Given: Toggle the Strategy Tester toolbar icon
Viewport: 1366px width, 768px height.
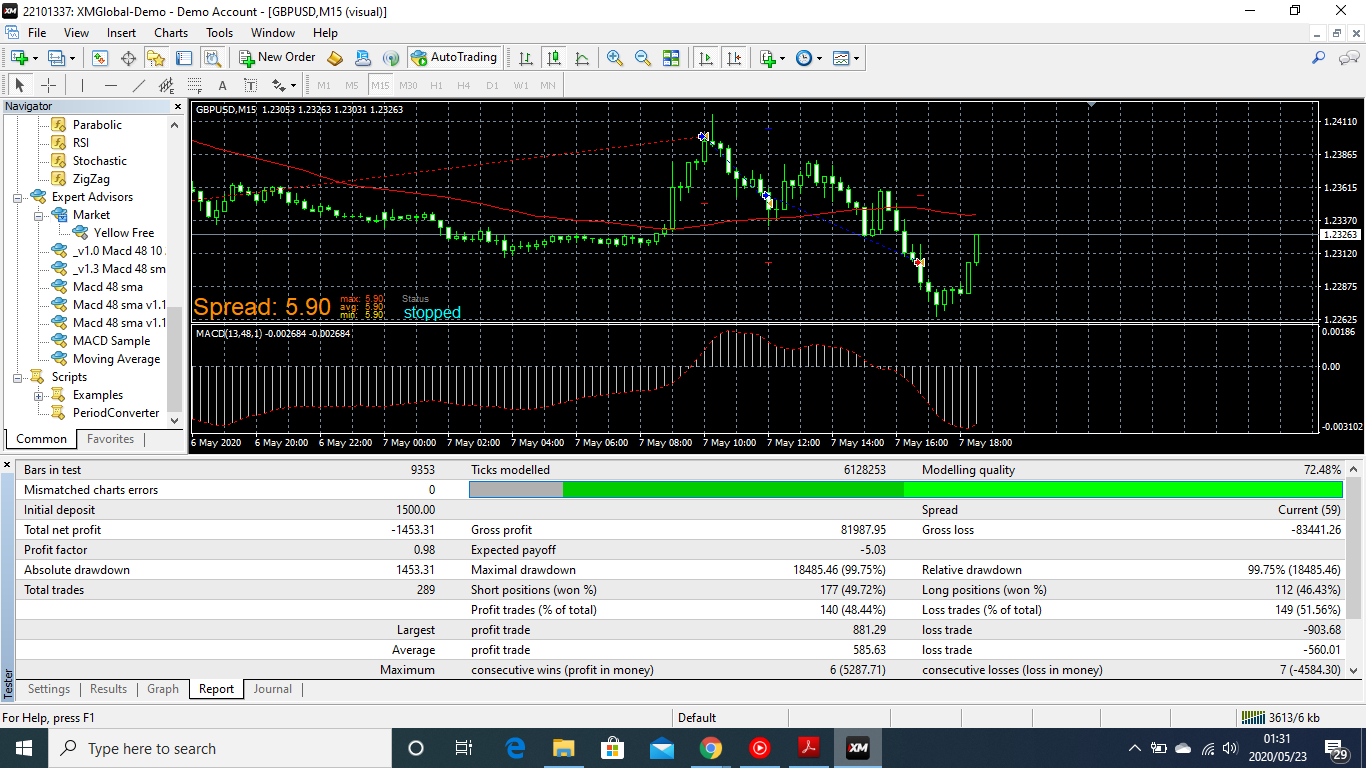Looking at the screenshot, I should [212, 58].
